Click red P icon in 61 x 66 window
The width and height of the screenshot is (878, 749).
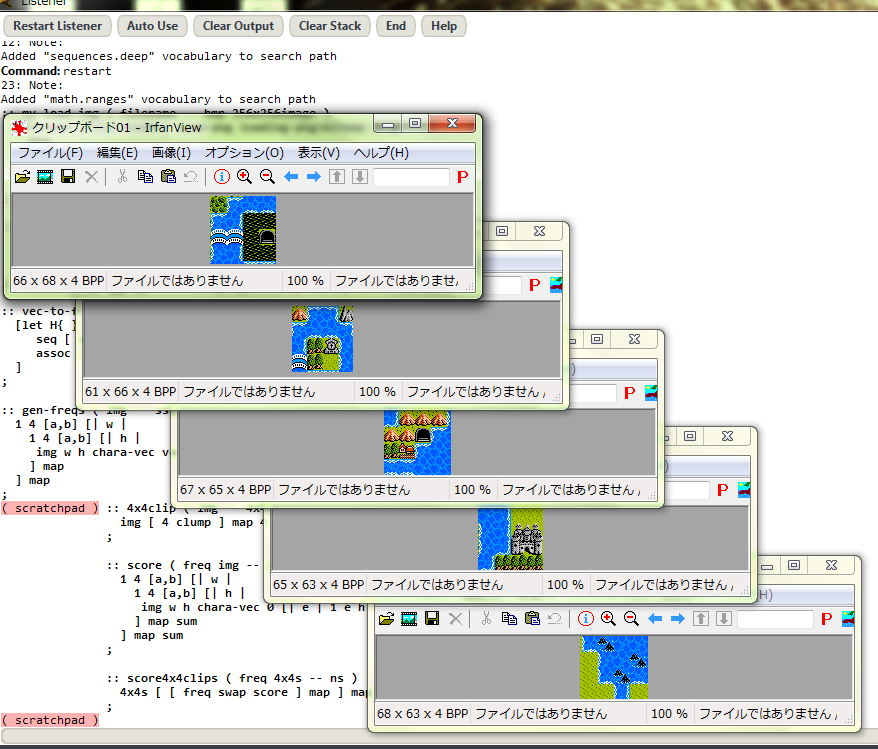tap(535, 285)
